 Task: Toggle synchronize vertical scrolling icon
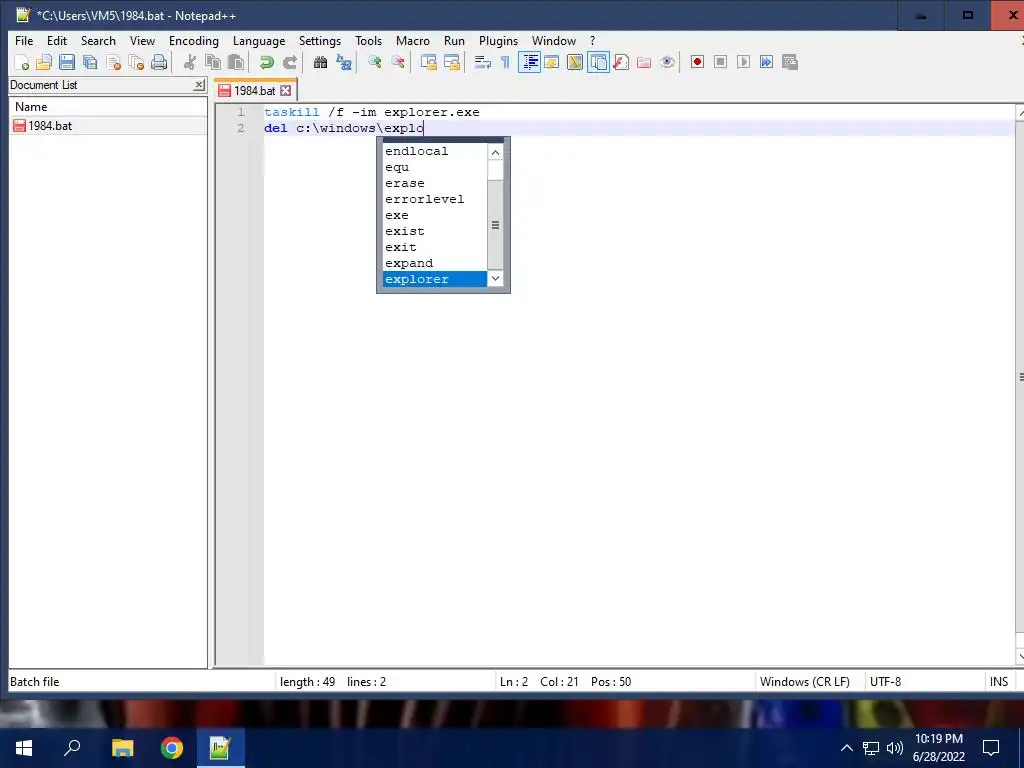pos(428,62)
